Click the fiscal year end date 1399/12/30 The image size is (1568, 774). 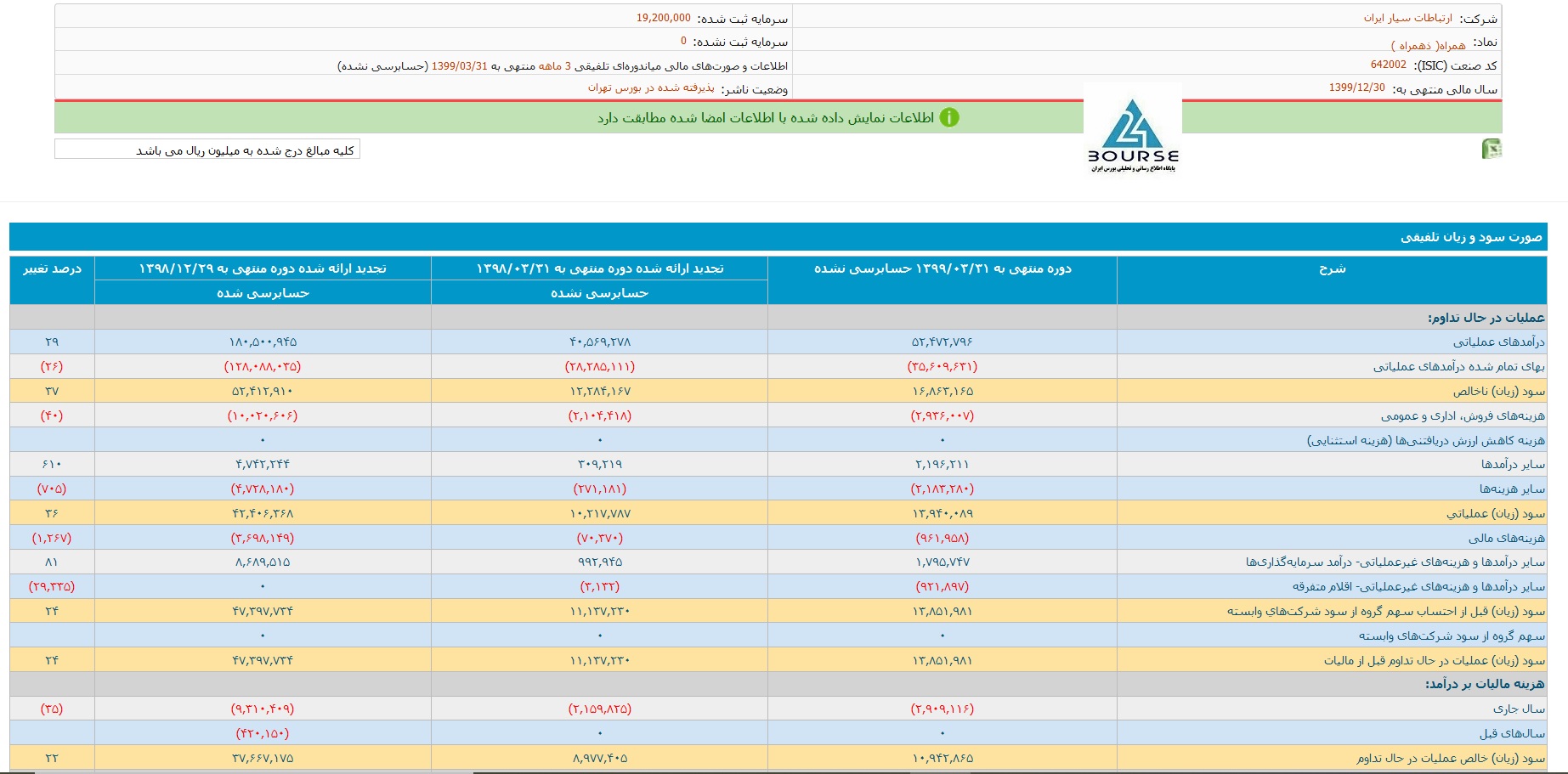1356,88
